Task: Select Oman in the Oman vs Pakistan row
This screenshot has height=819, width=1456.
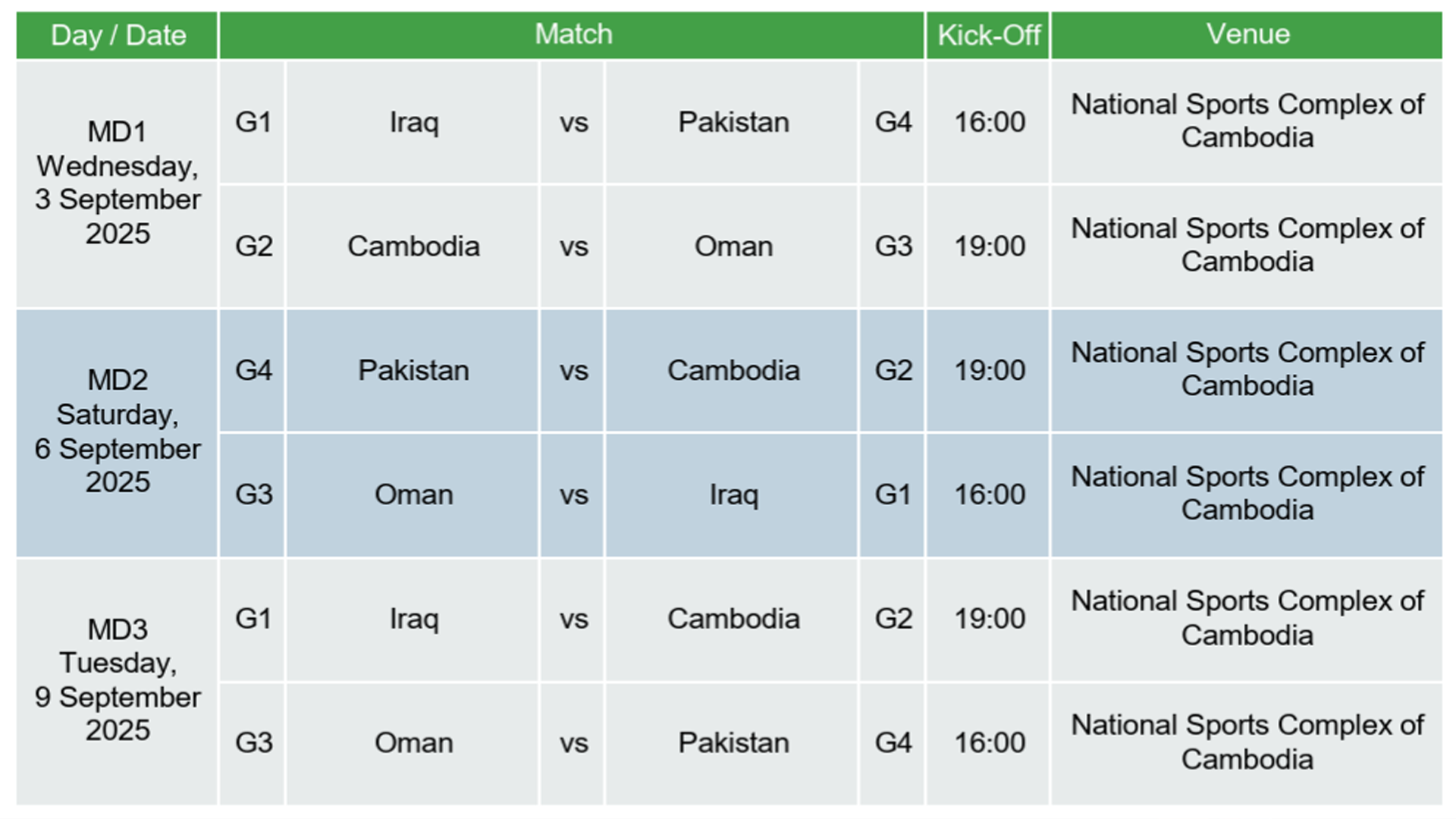Action: pyautogui.click(x=413, y=743)
